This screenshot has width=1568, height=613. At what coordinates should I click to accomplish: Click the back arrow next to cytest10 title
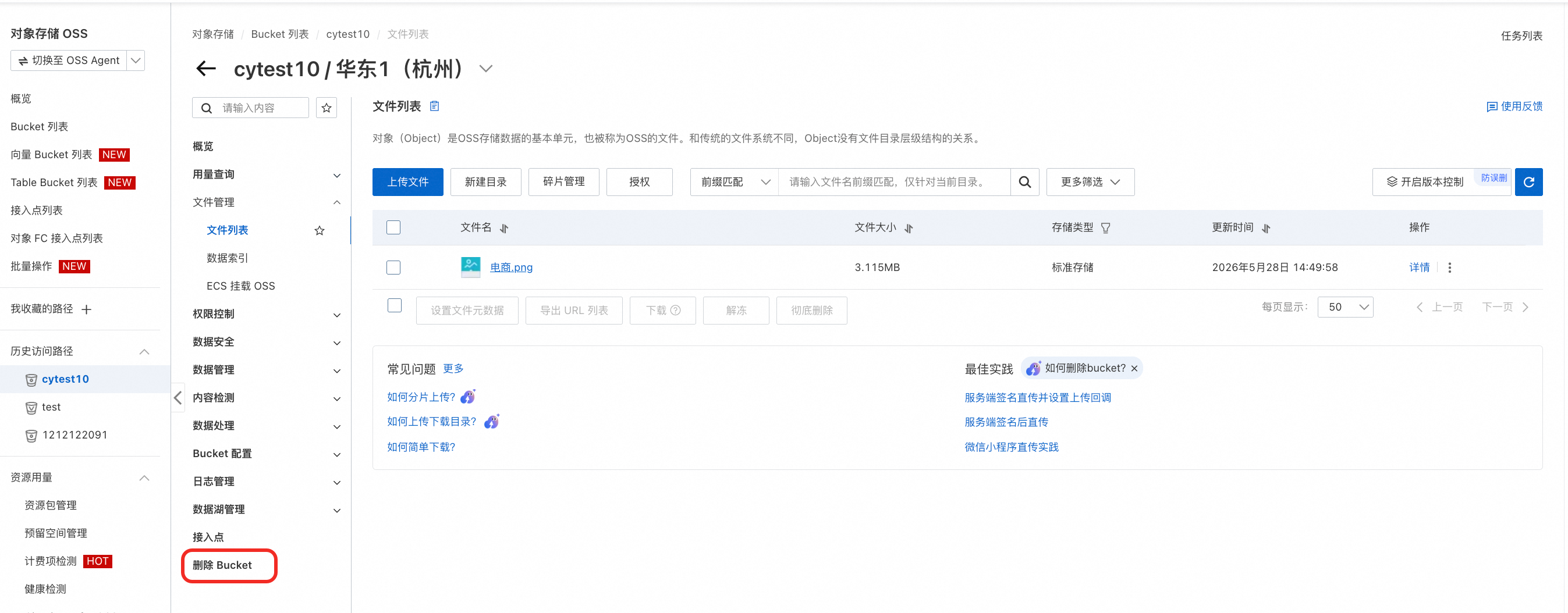point(205,69)
